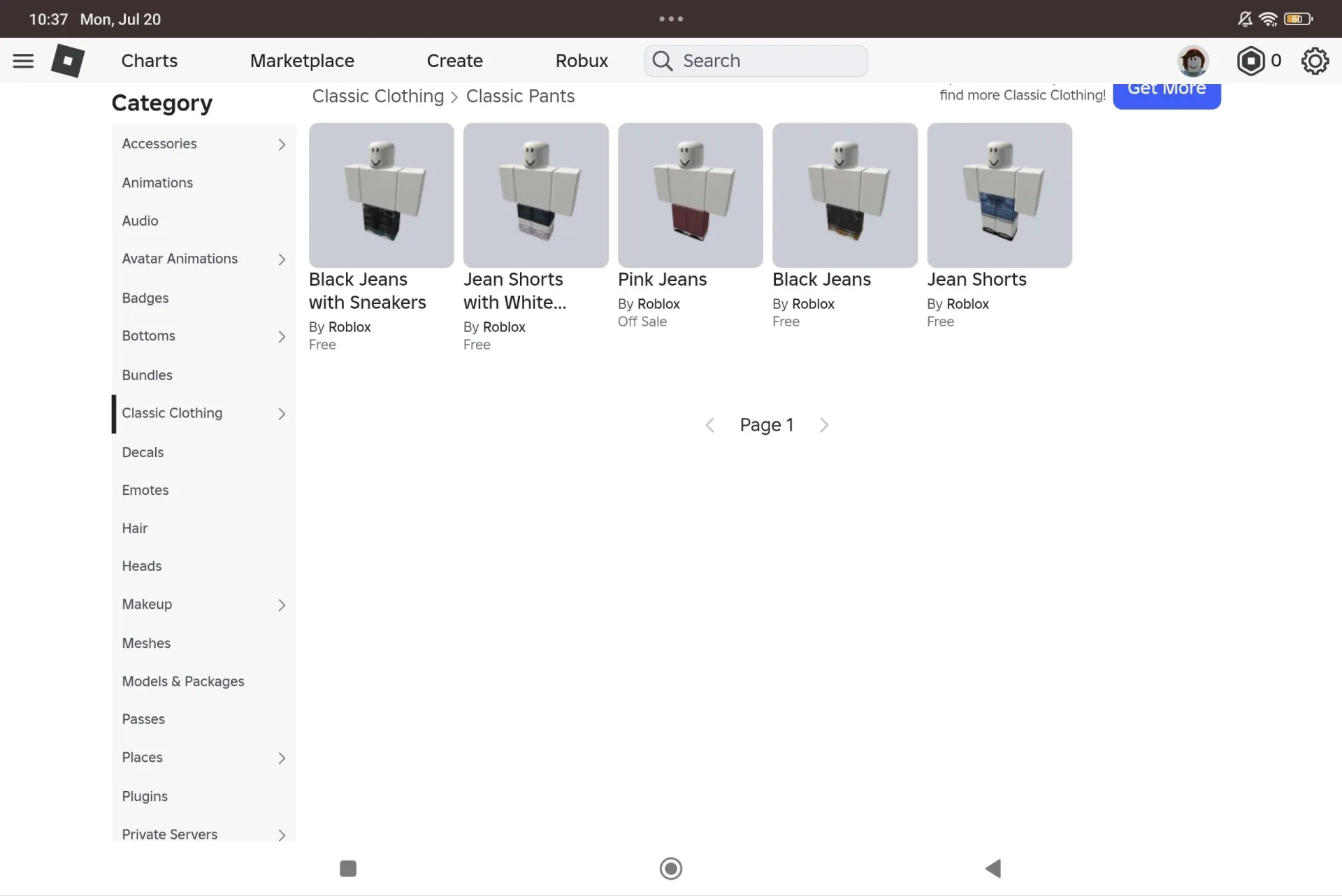
Task: Go to the next page arrow
Action: tap(824, 425)
